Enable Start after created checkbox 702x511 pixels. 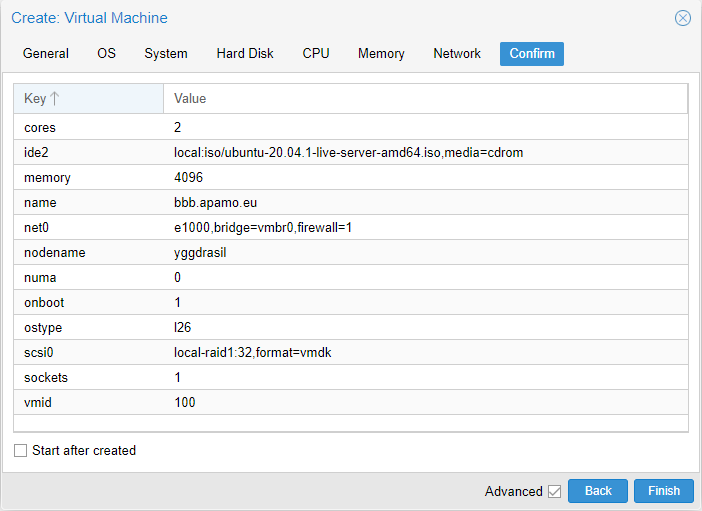pos(21,451)
